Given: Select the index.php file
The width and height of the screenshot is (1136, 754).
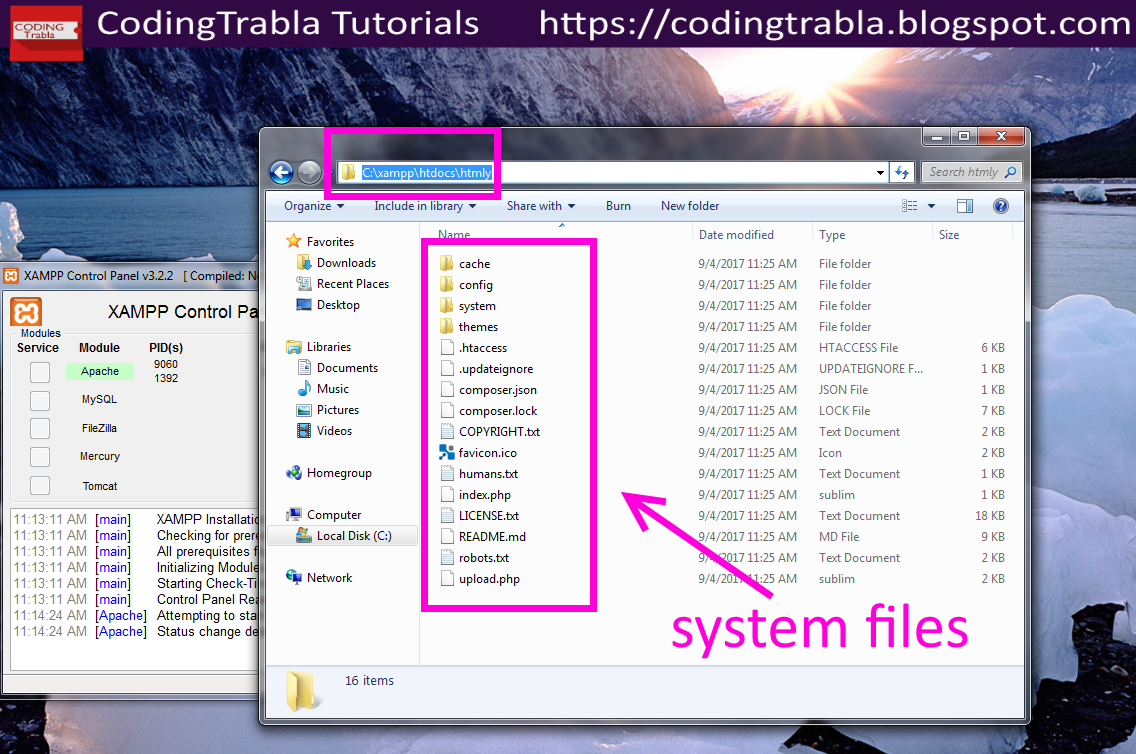Looking at the screenshot, I should 485,495.
